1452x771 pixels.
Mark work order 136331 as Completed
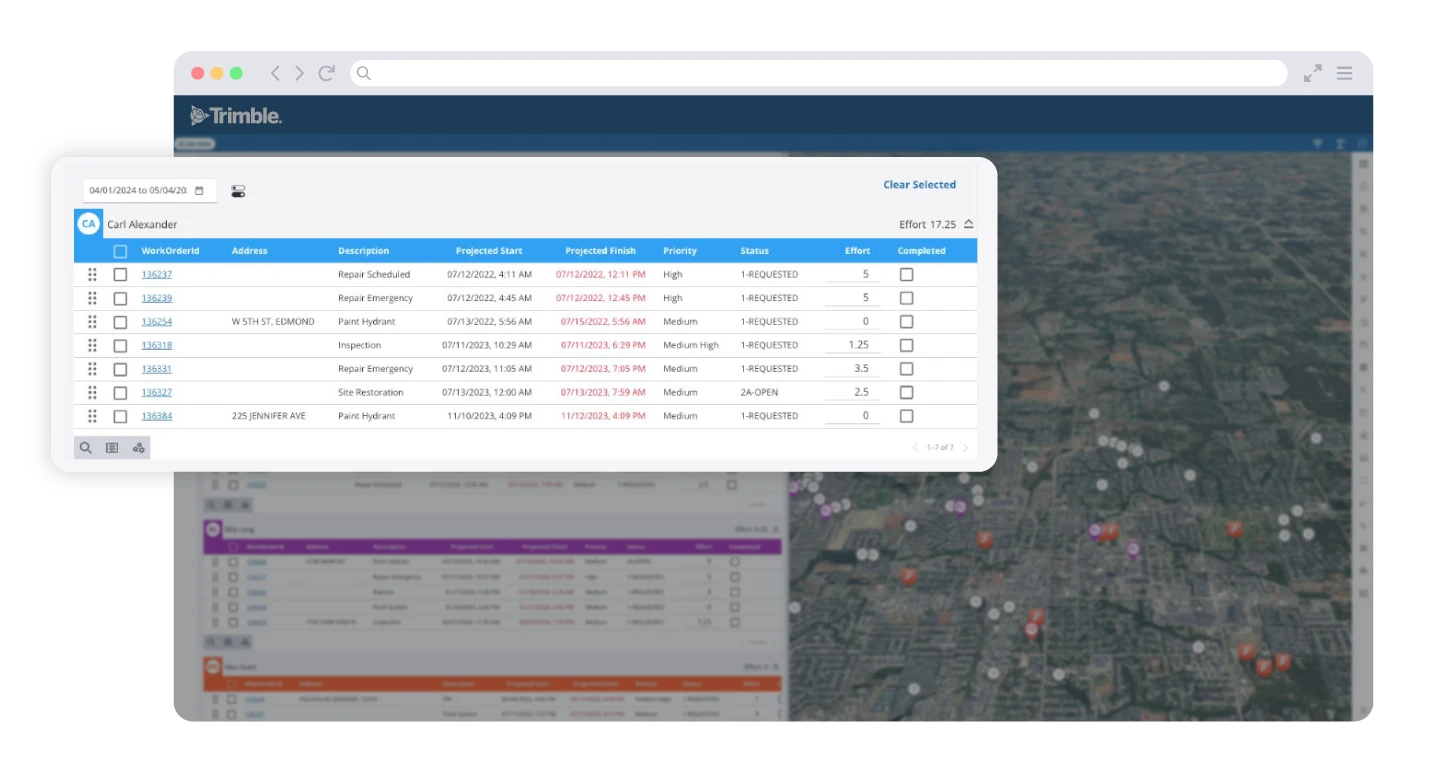tap(906, 369)
